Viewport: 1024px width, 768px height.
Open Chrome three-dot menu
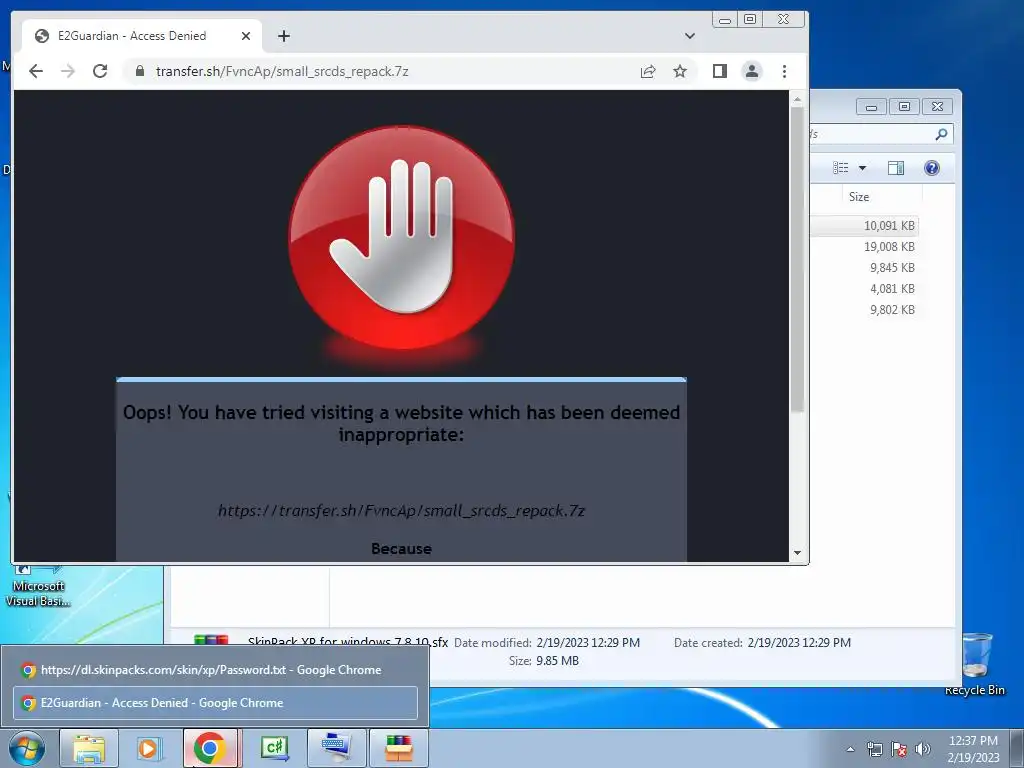pyautogui.click(x=784, y=71)
